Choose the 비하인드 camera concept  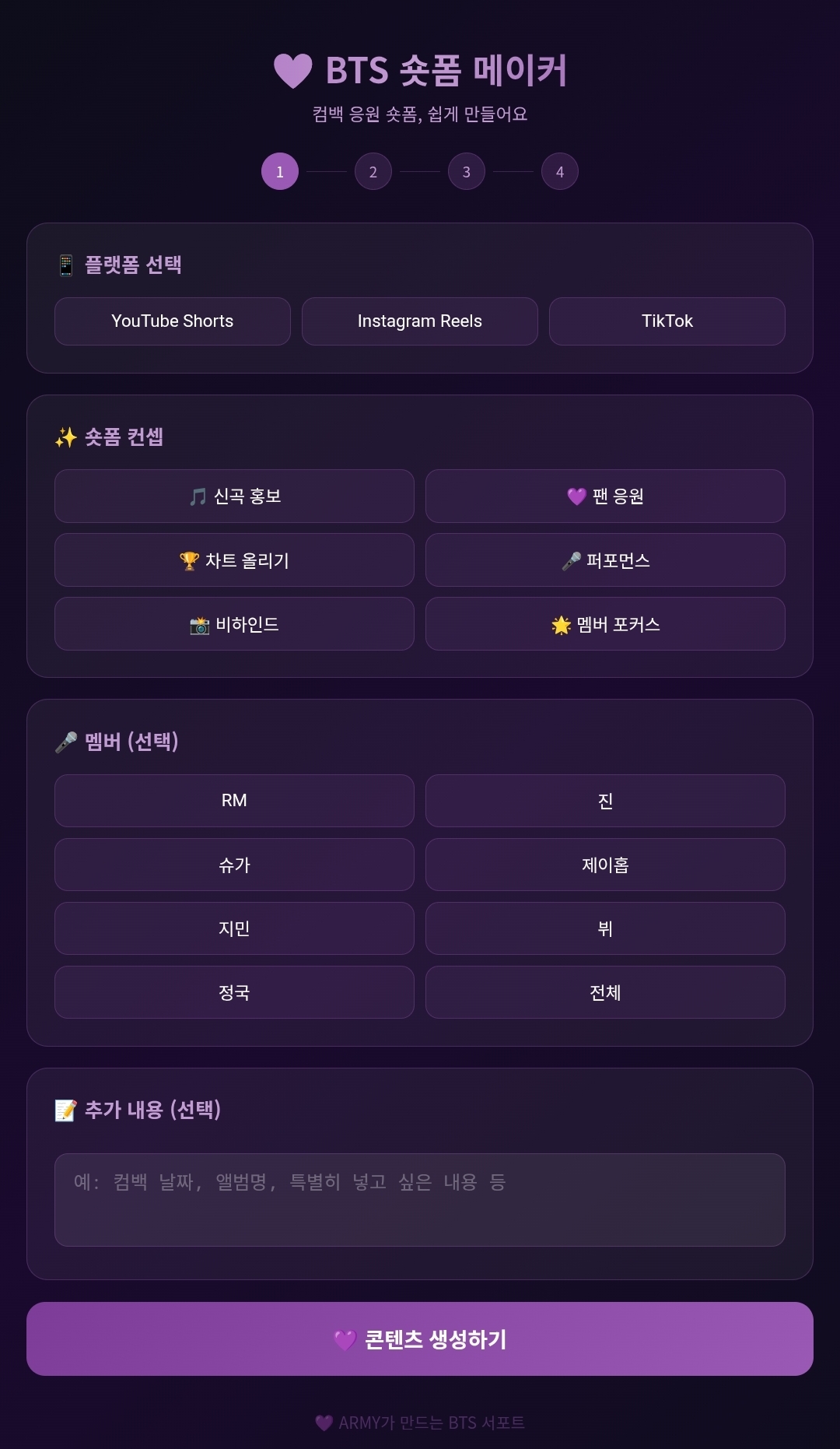pos(234,624)
